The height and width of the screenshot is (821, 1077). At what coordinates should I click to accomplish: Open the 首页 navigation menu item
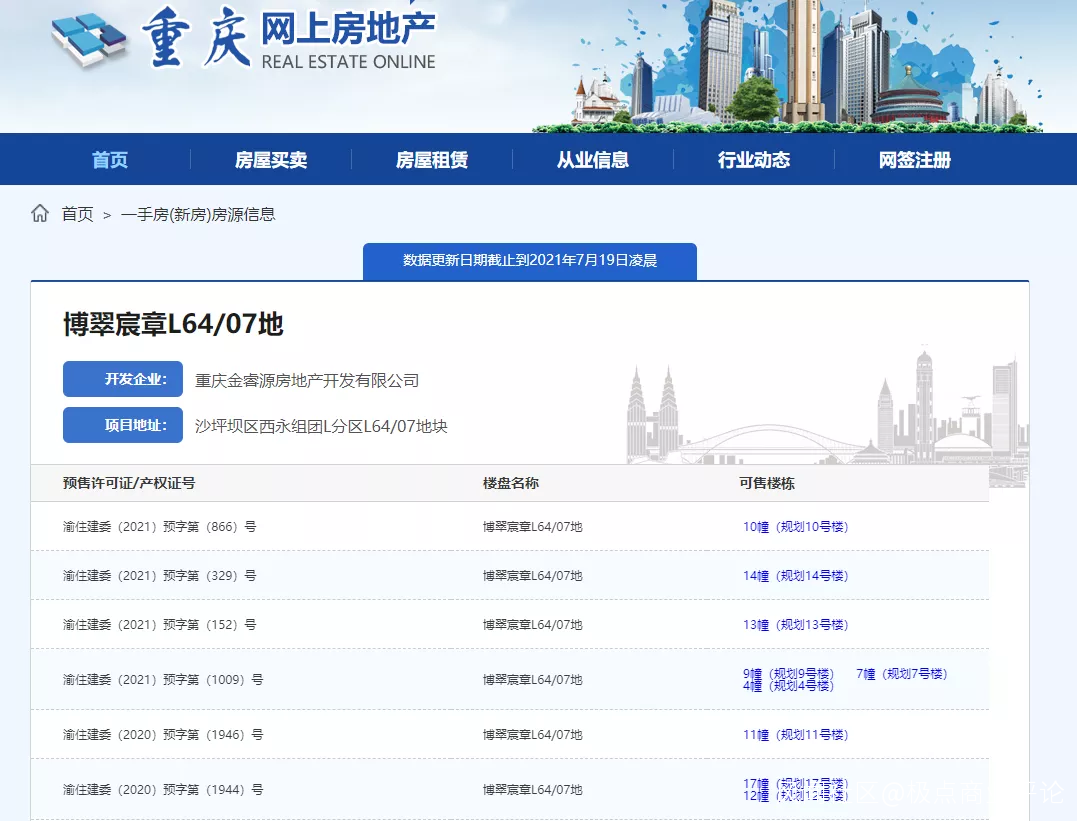(110, 160)
